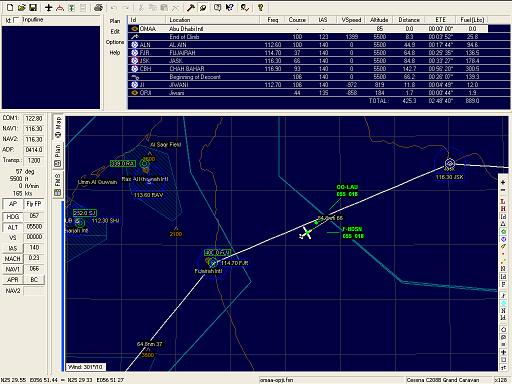Click the New flight plan icon
This screenshot has height=384, width=512.
[x=10, y=7]
